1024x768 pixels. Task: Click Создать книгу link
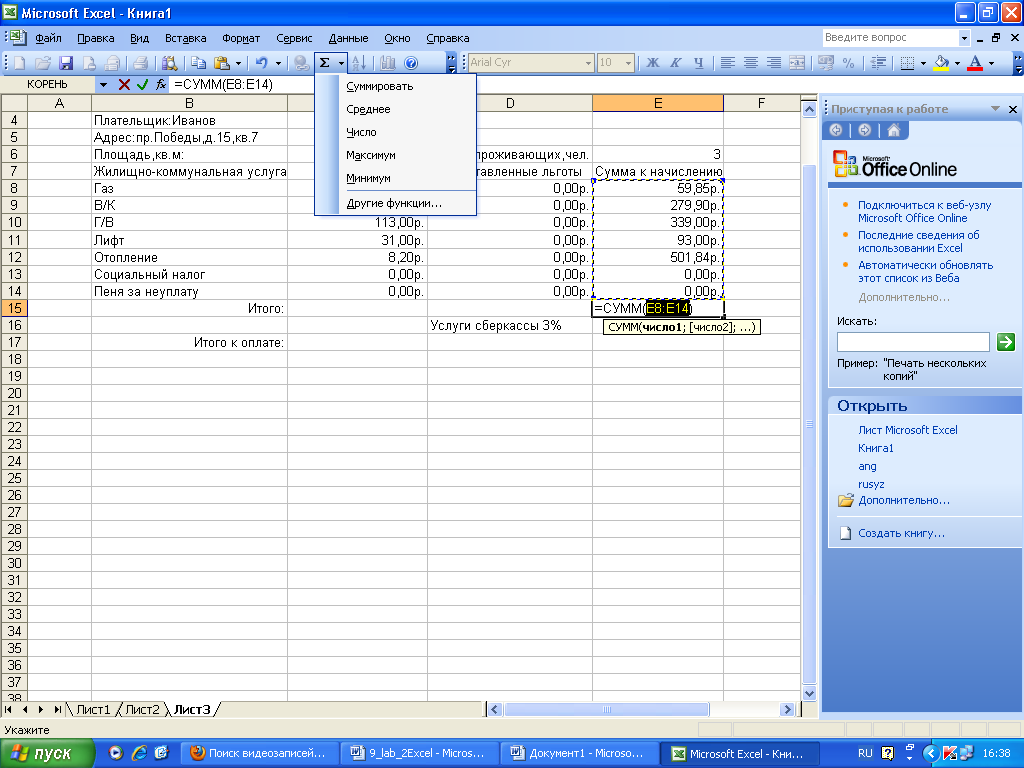[x=901, y=533]
